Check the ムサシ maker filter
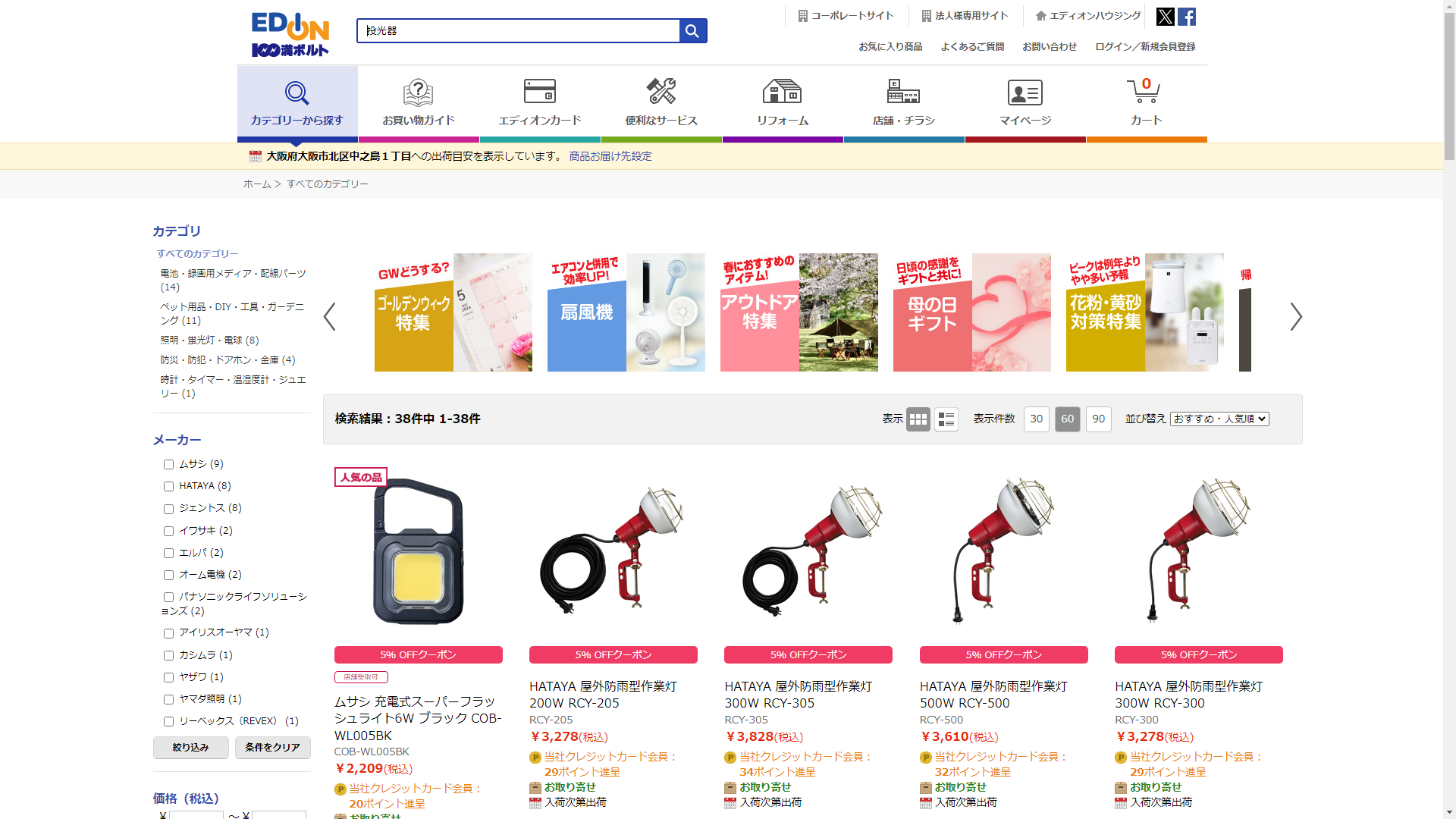1456x819 pixels. 168,464
